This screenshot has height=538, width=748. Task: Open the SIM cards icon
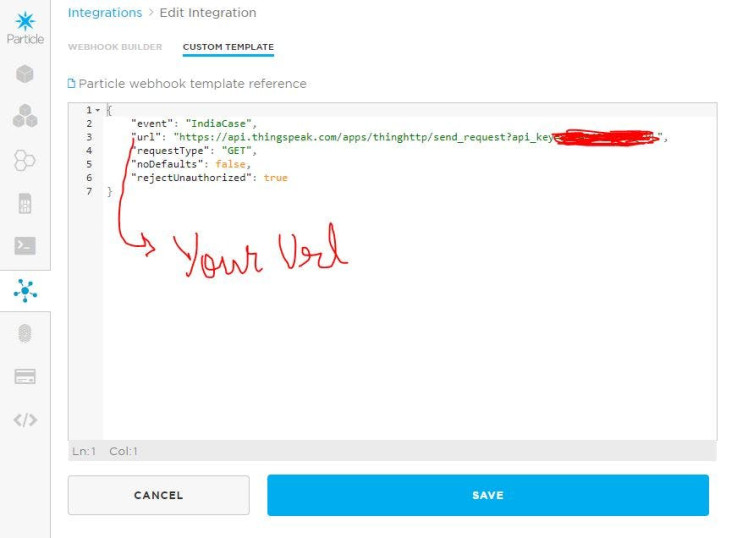pos(25,203)
